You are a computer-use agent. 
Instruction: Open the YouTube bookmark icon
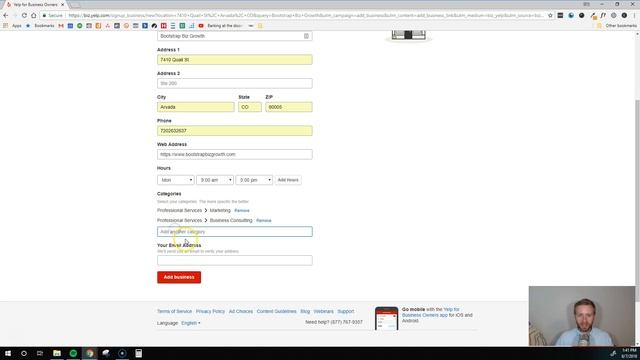tap(201, 26)
